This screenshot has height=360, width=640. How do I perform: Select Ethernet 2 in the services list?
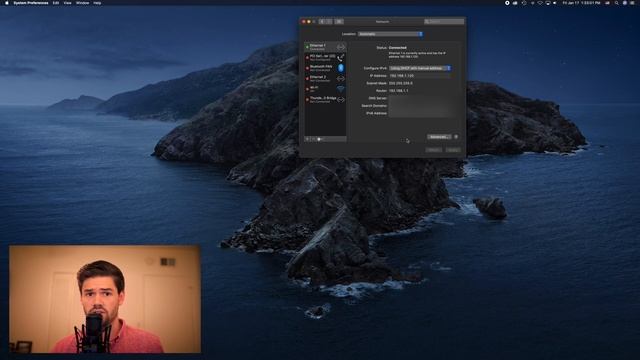point(325,78)
